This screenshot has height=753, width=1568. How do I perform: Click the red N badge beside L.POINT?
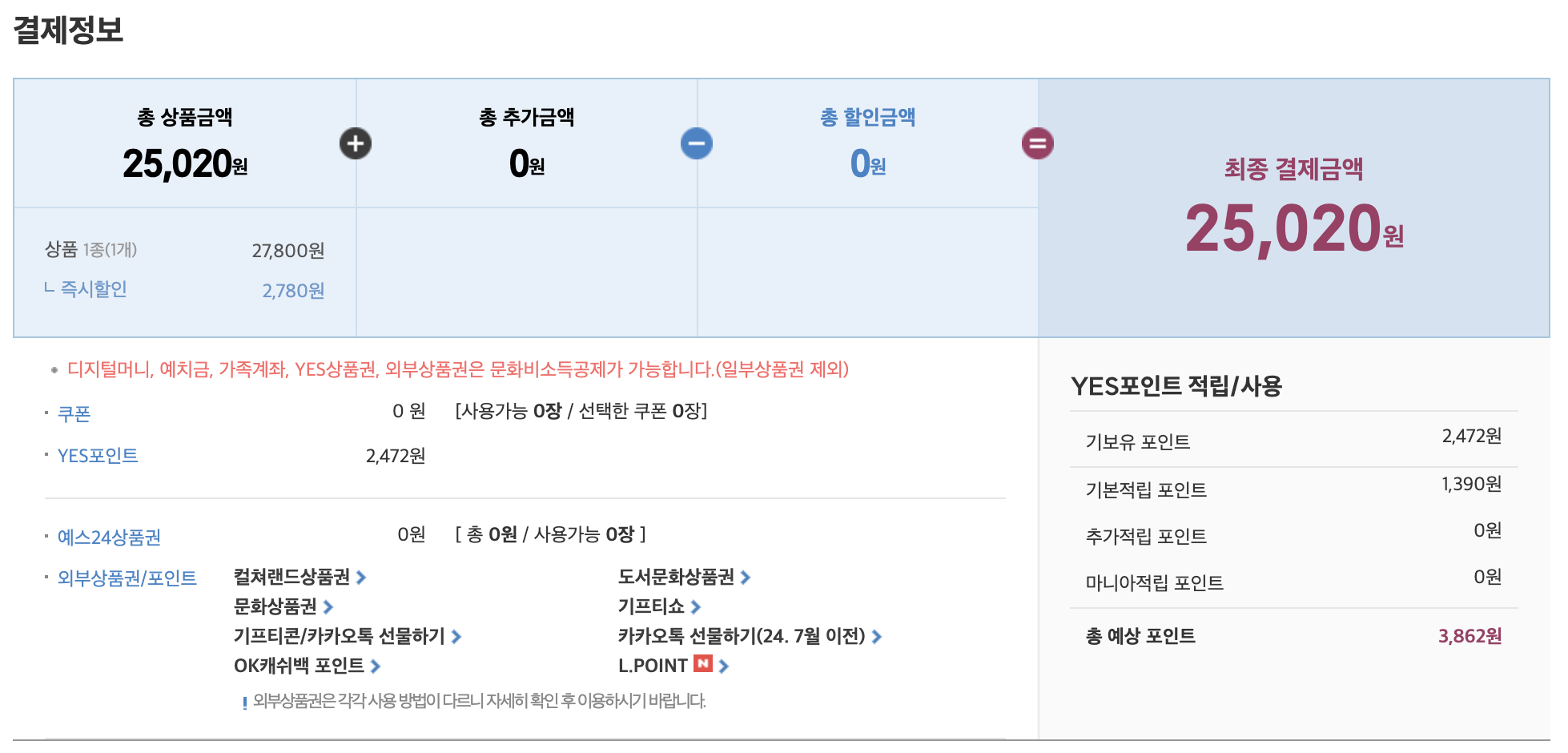[x=703, y=664]
